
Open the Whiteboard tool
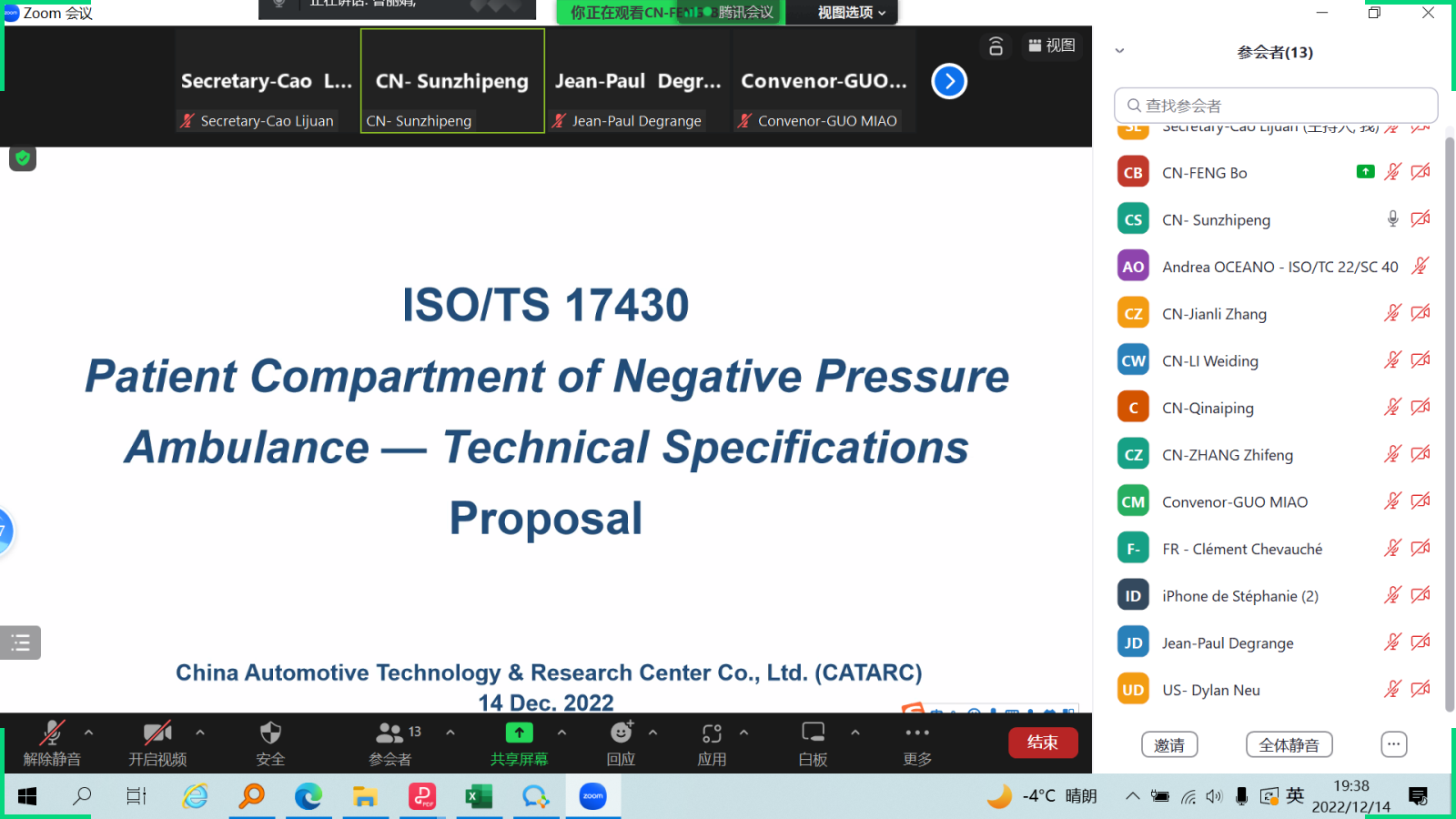tap(813, 733)
